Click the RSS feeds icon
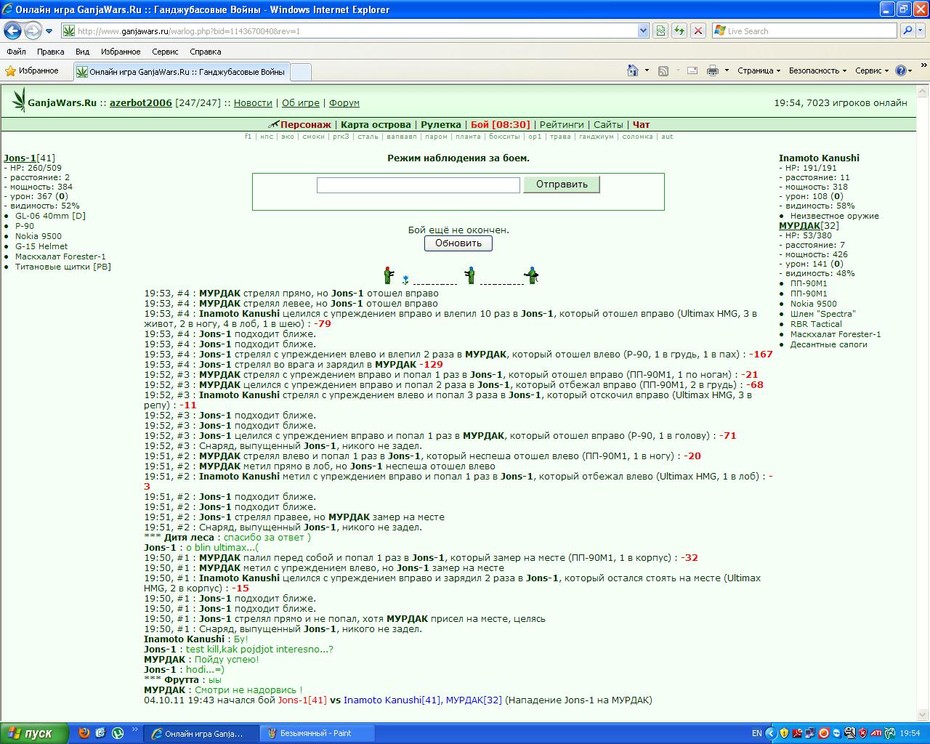 click(x=663, y=71)
